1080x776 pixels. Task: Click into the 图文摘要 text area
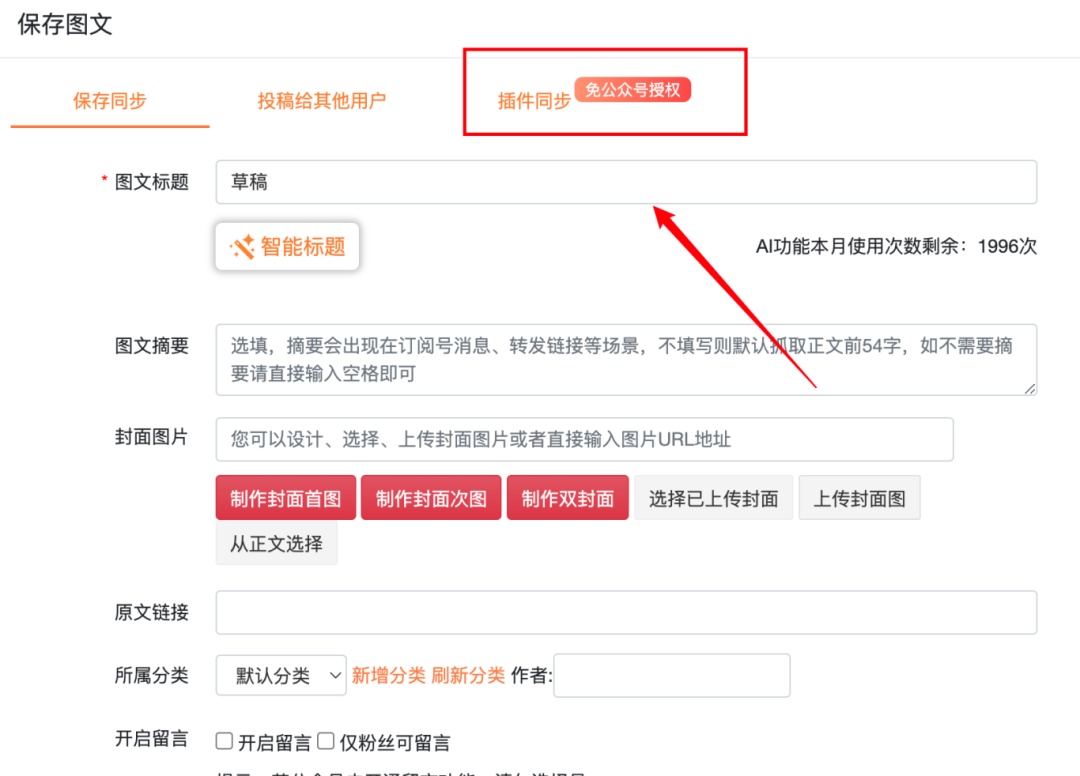pyautogui.click(x=626, y=359)
